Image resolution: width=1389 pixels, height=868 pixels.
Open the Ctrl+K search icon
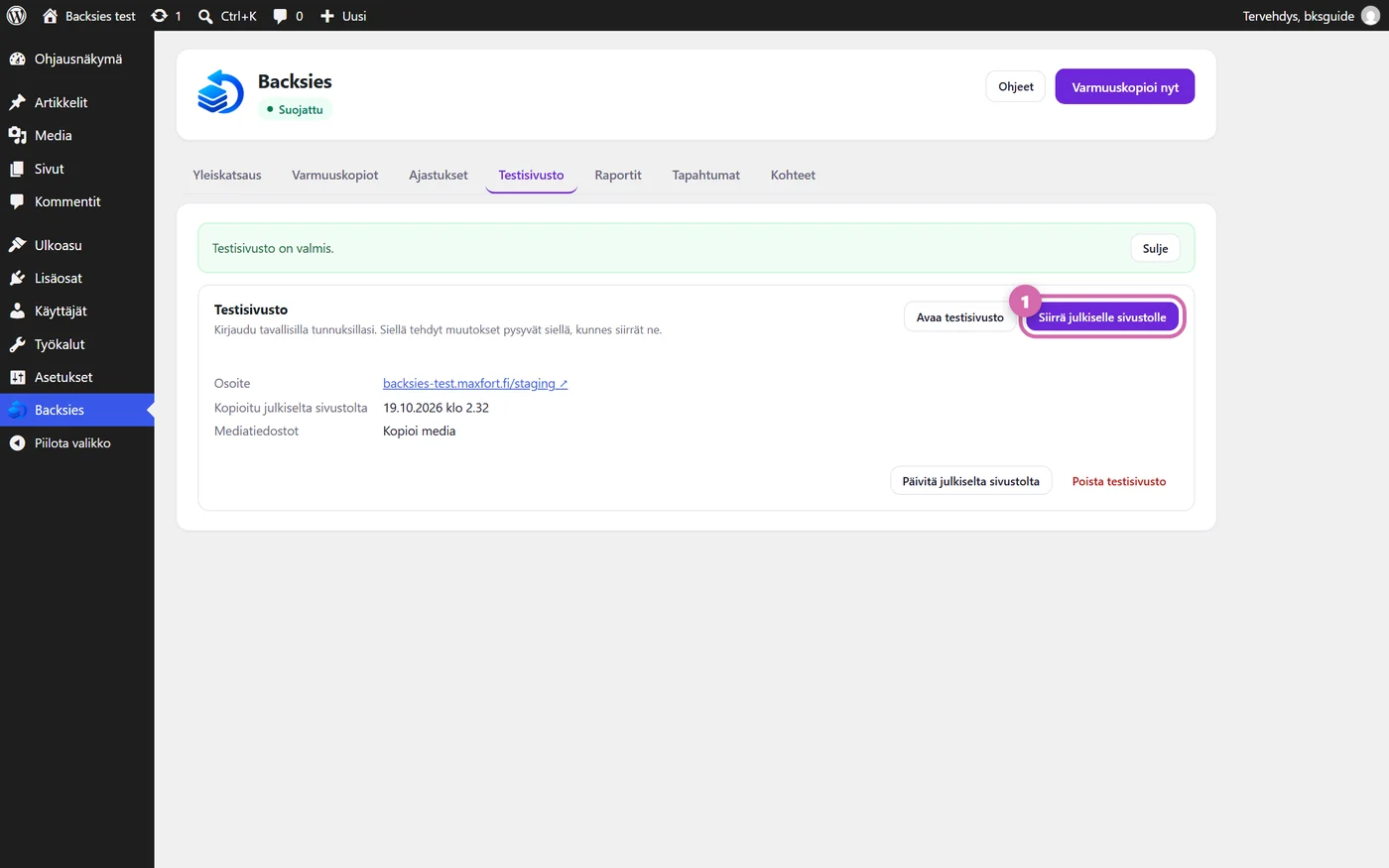pos(205,16)
